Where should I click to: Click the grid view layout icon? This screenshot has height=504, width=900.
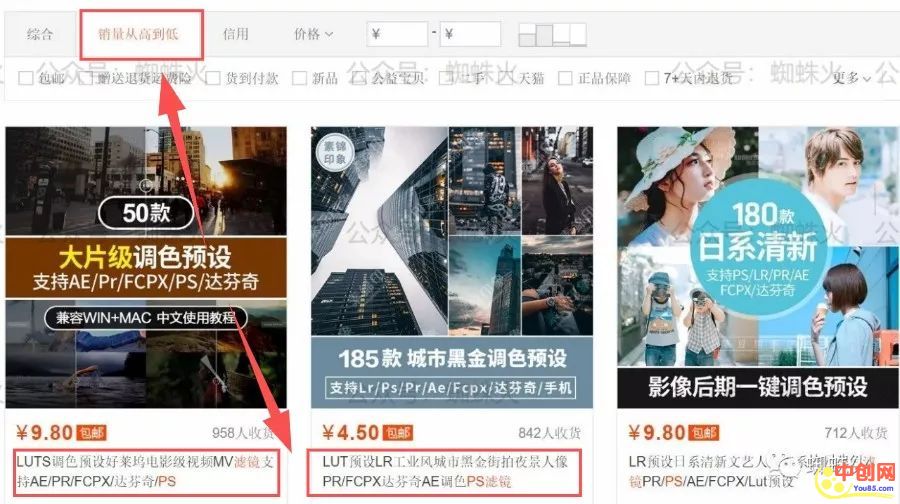[x=528, y=35]
